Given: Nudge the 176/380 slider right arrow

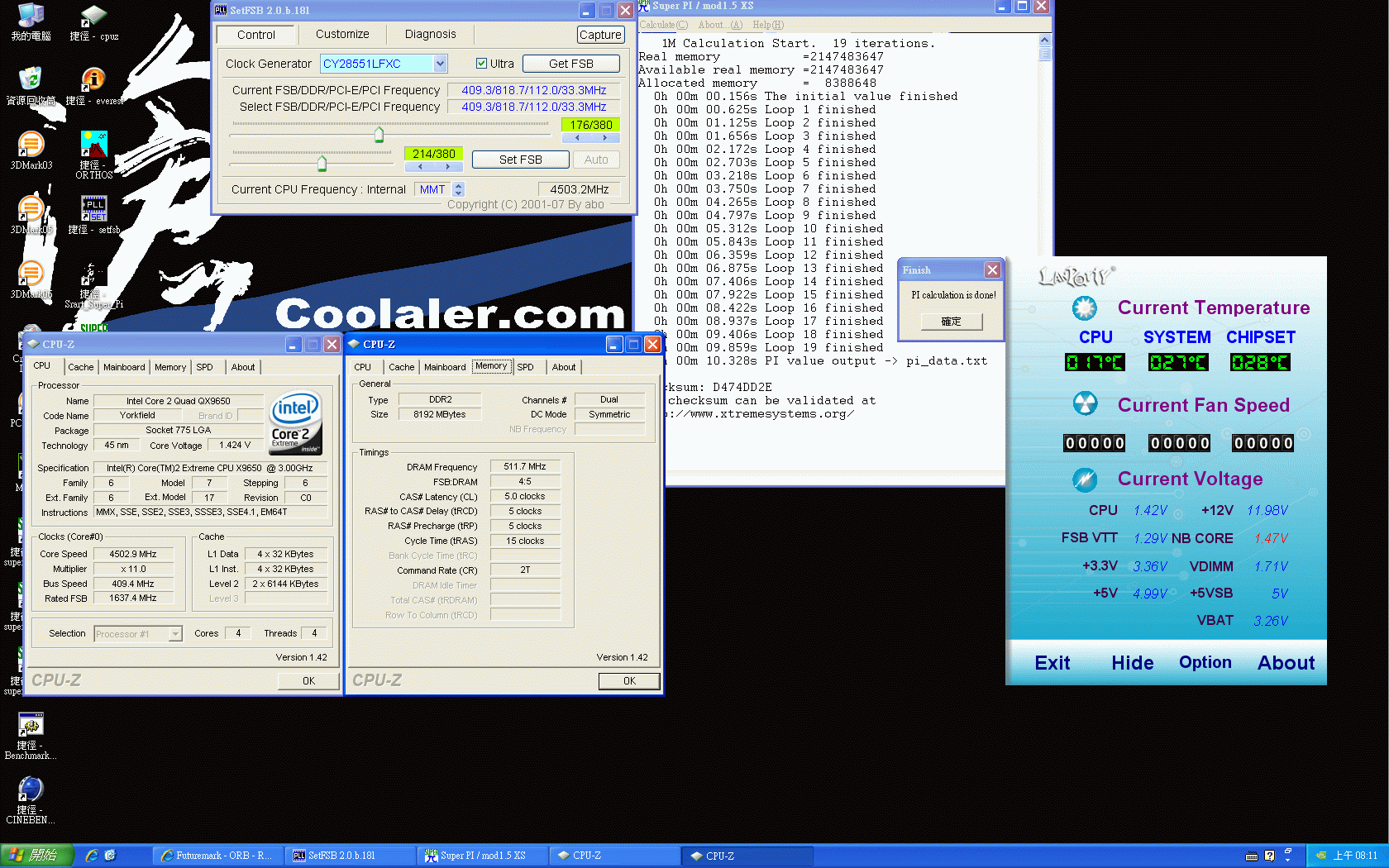Looking at the screenshot, I should 605,138.
